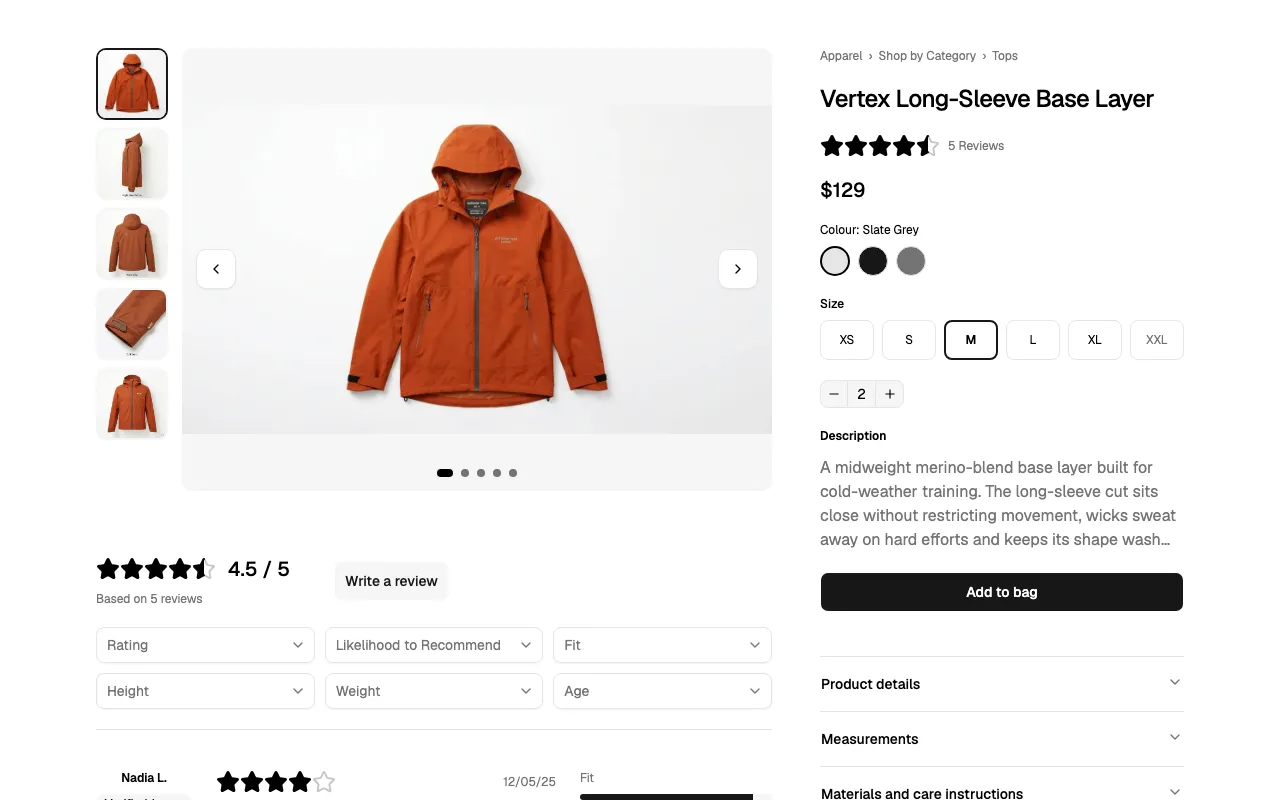Choose size XL option

pos(1095,340)
